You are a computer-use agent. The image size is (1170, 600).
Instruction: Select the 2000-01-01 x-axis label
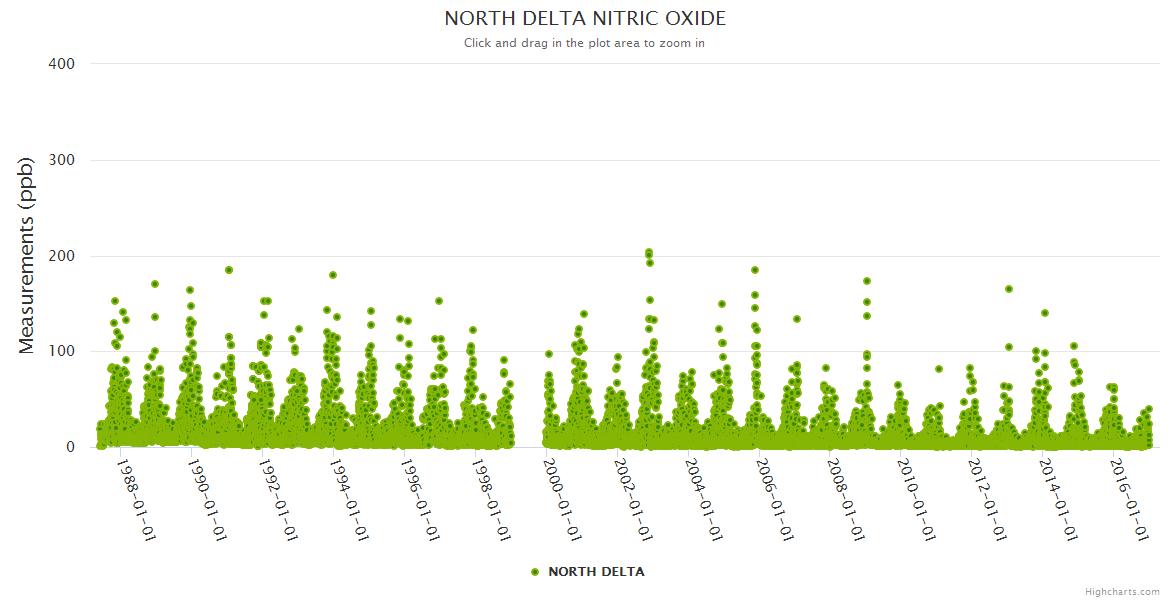(x=562, y=500)
